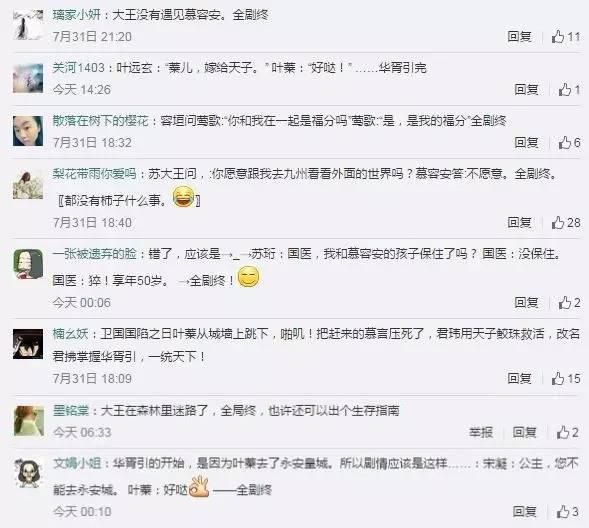This screenshot has height=528, width=589.
Task: Tap the thumbs-up showing 28 likes
Action: (x=566, y=223)
